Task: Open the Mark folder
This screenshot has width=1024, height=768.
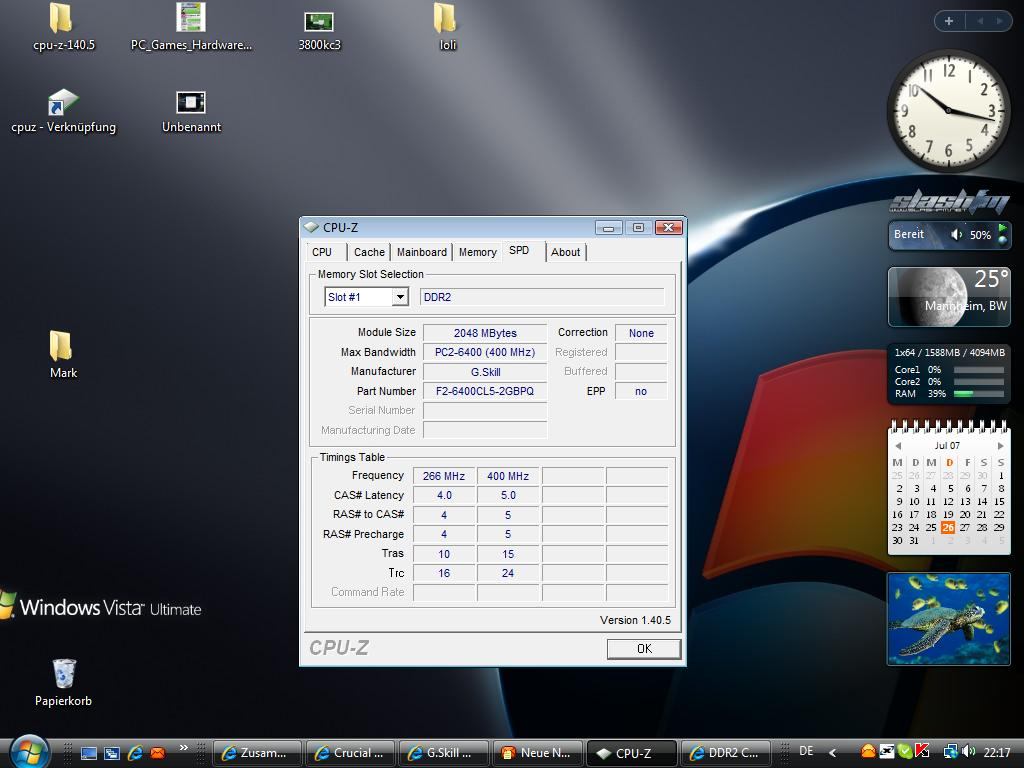Action: tap(63, 355)
